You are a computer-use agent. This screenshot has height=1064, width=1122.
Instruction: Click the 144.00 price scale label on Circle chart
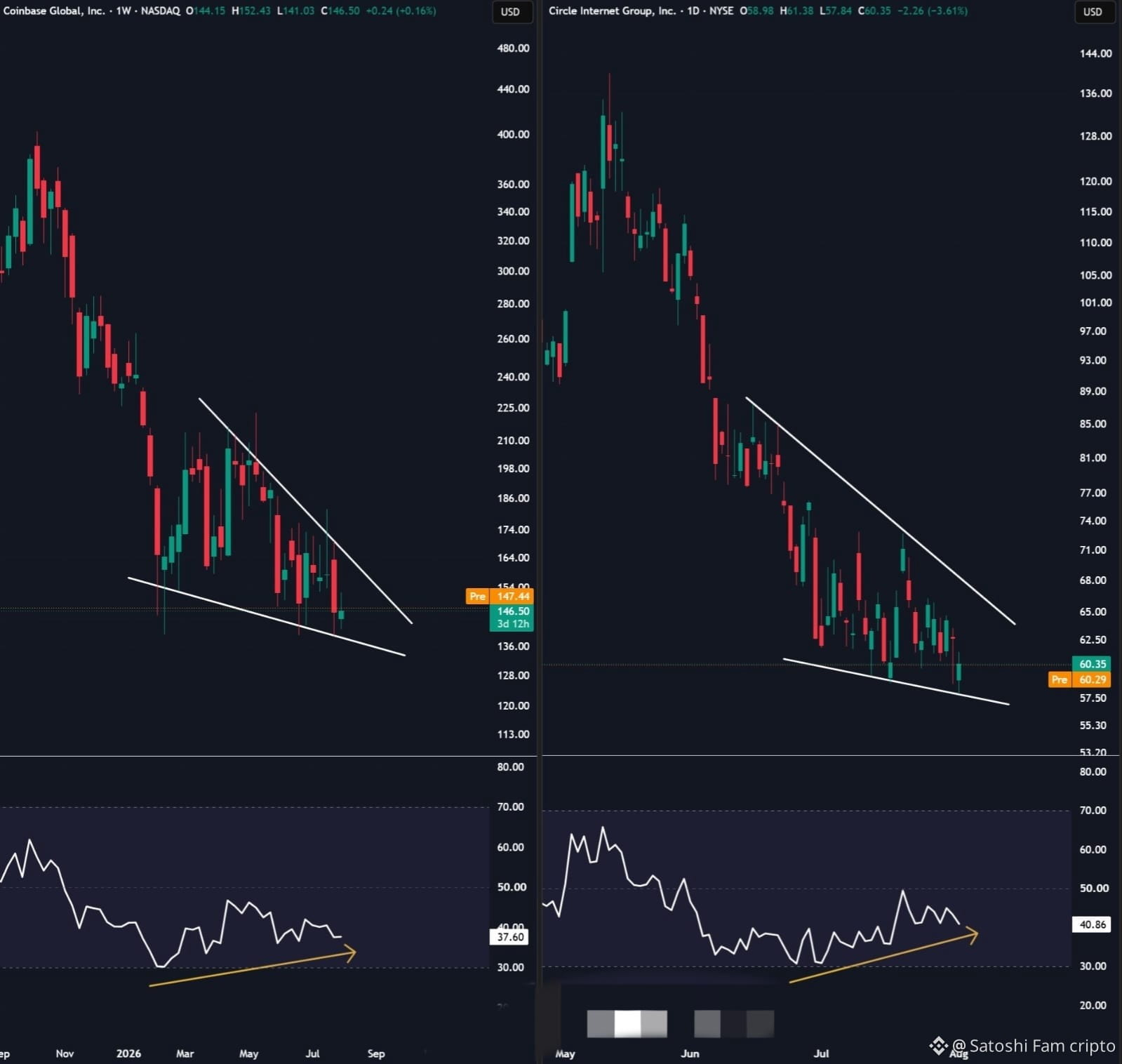(1095, 53)
